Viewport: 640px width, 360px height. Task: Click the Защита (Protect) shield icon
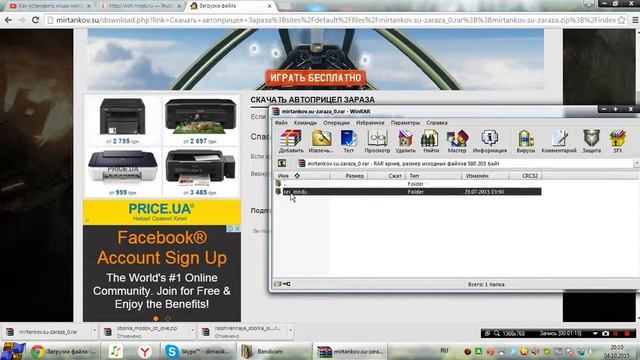(x=591, y=141)
